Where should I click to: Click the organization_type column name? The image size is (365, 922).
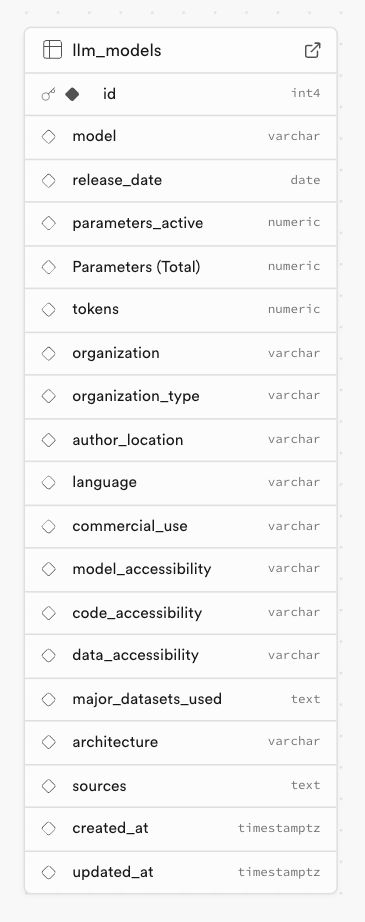[x=136, y=396]
